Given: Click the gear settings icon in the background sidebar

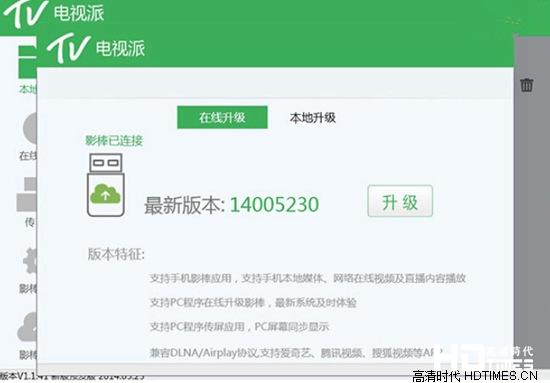Looking at the screenshot, I should pos(29,261).
